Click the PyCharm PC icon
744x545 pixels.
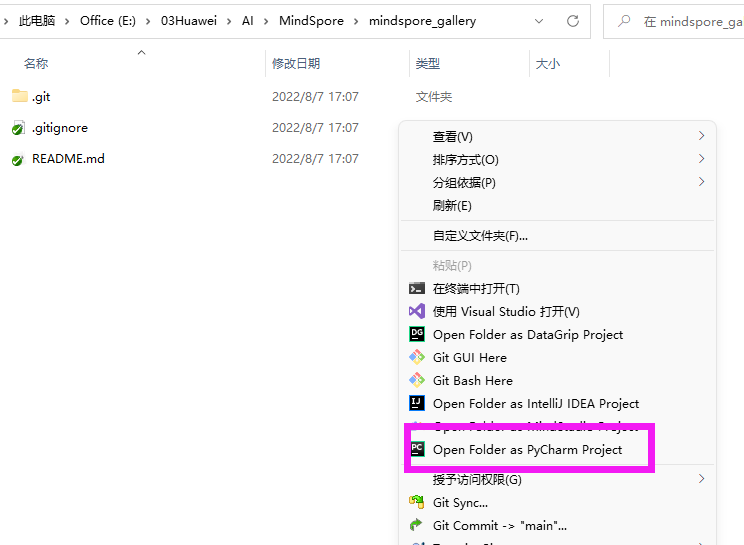click(418, 449)
